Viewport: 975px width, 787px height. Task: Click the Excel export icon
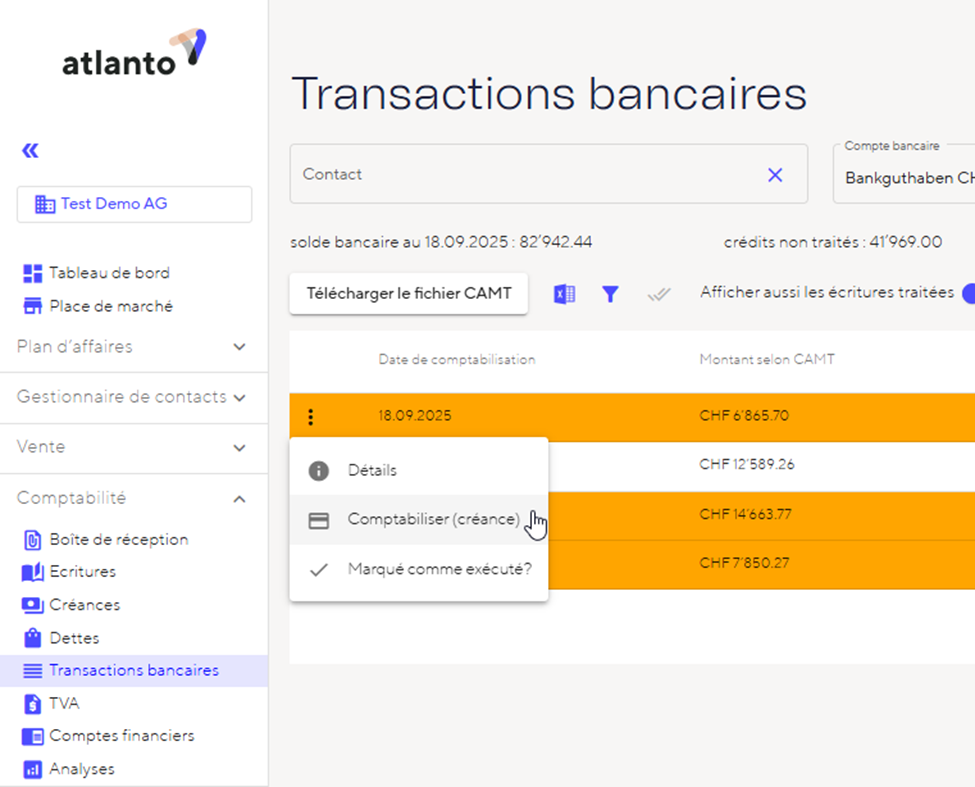coord(564,294)
